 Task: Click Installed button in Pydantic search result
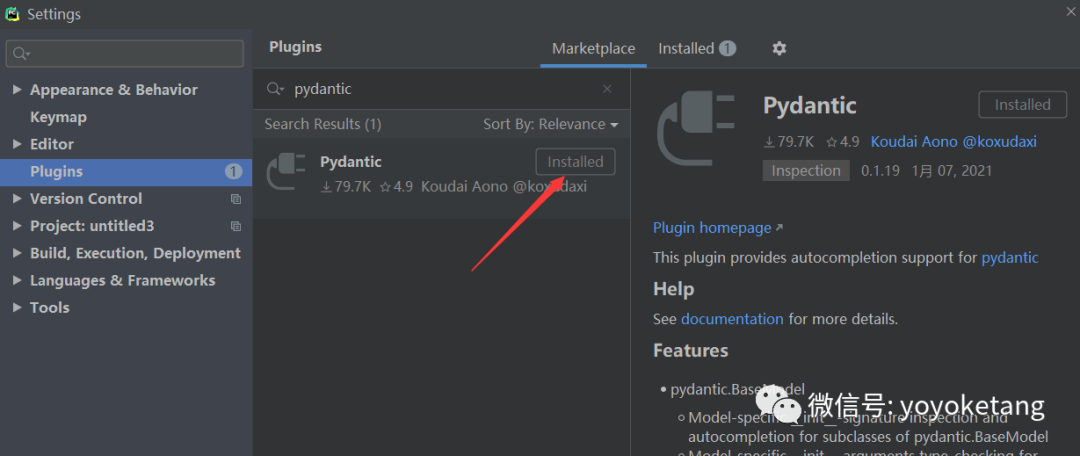[575, 162]
